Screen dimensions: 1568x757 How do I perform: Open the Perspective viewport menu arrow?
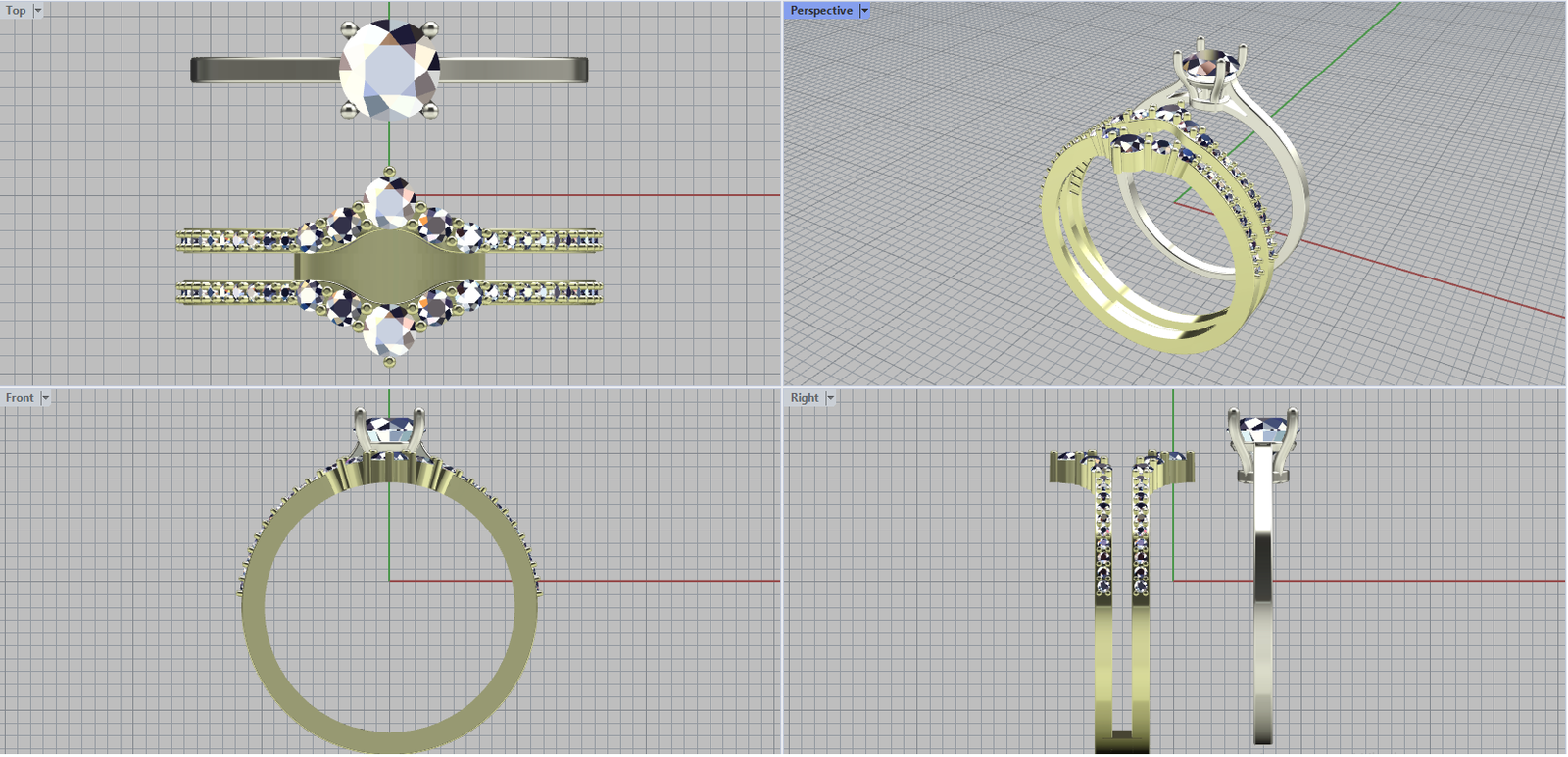coord(864,11)
